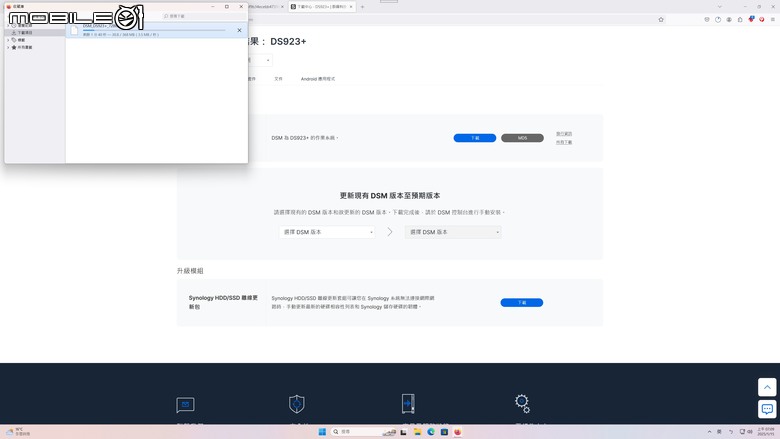Download the Synology HDD/SSD offline update pack
This screenshot has height=439, width=780.
point(522,302)
